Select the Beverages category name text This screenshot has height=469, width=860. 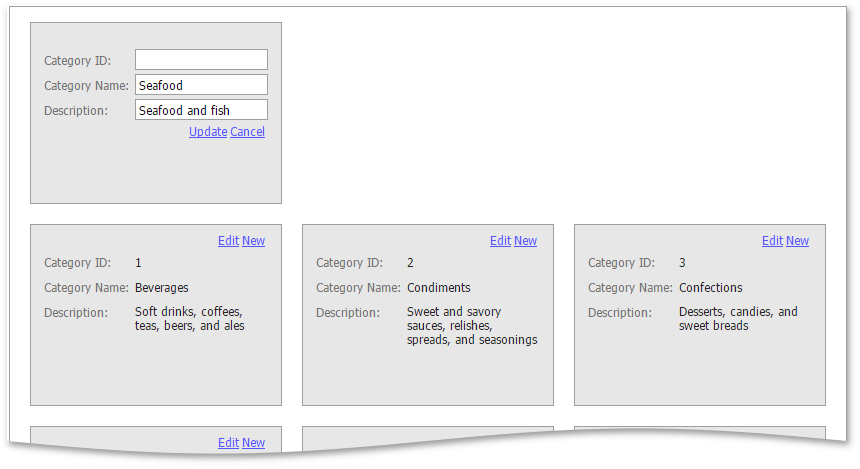(162, 288)
